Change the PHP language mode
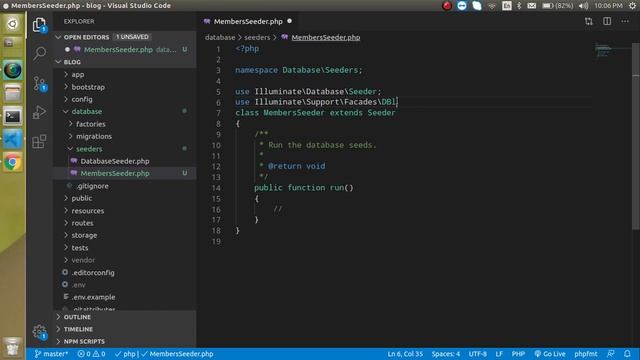The width and height of the screenshot is (640, 360). [518, 354]
